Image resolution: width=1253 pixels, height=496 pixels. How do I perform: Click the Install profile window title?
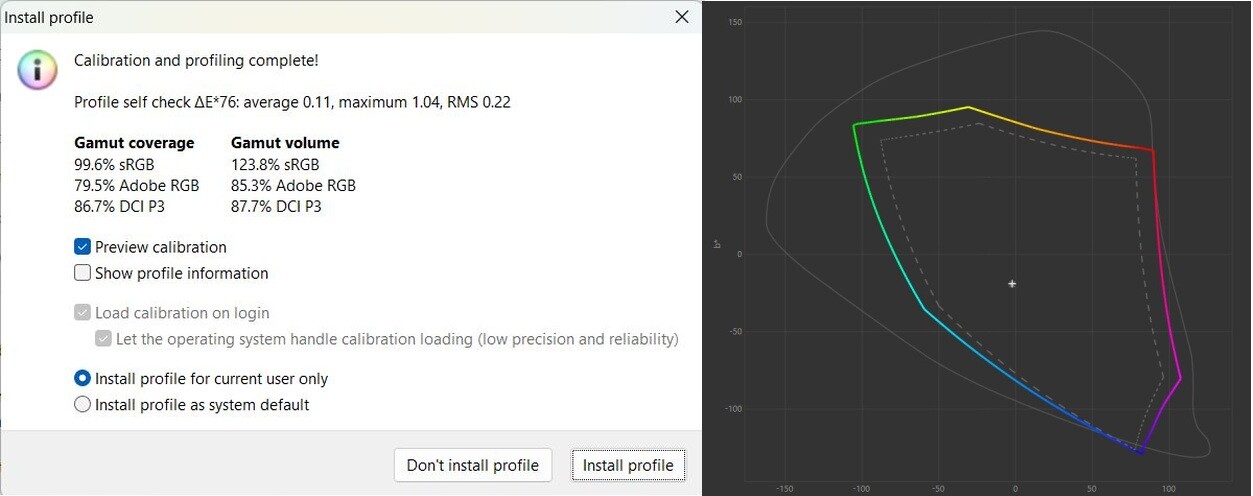point(49,17)
